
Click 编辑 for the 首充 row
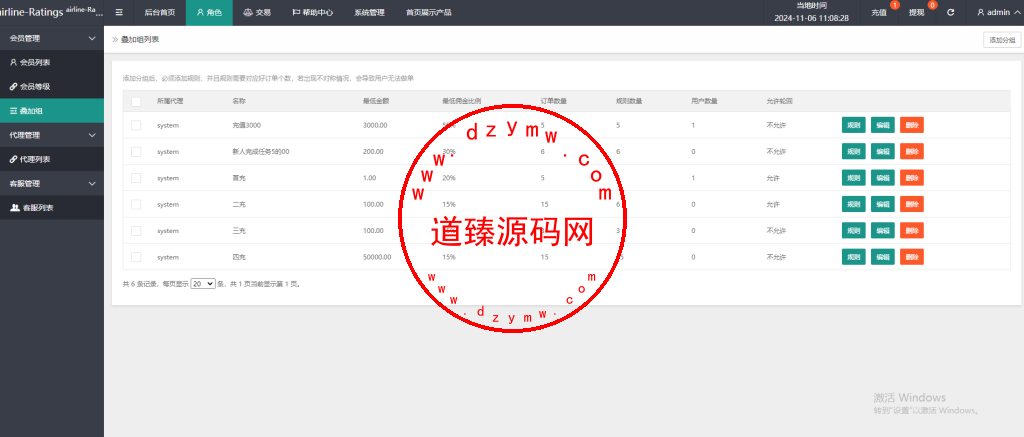coord(882,178)
